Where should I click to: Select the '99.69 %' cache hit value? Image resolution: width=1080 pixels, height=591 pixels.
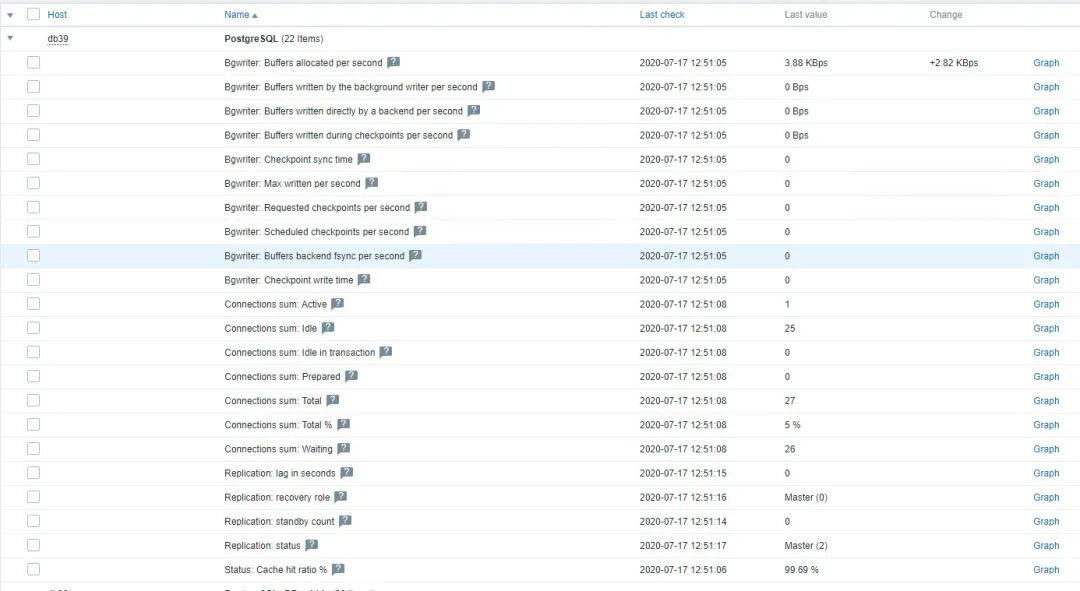click(x=801, y=569)
